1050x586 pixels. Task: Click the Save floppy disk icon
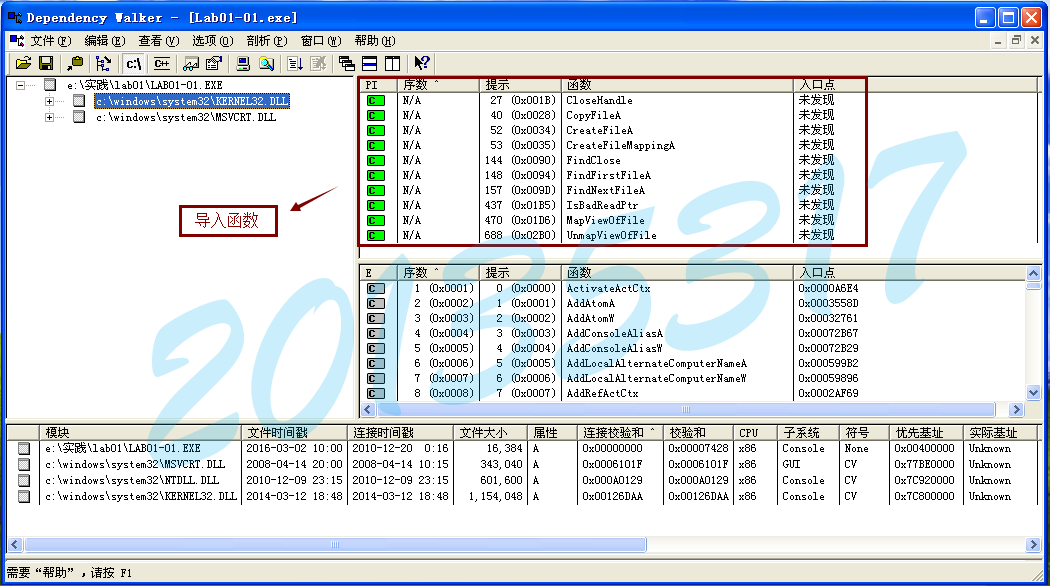(x=45, y=63)
